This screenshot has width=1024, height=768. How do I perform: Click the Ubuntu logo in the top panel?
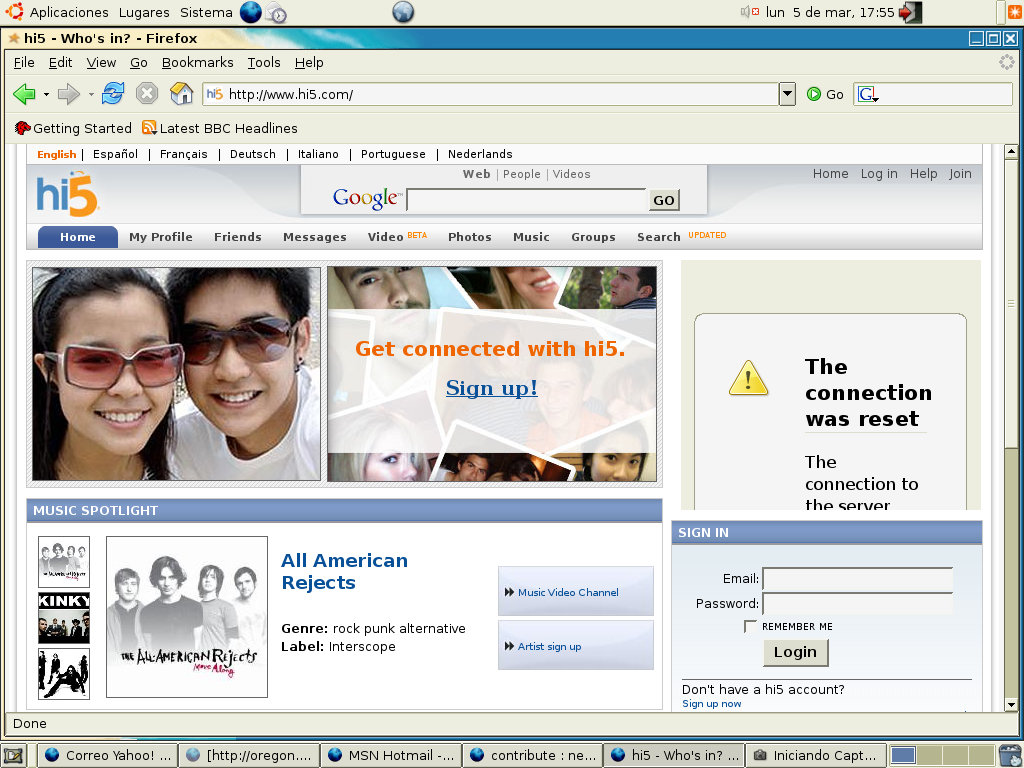coord(14,12)
